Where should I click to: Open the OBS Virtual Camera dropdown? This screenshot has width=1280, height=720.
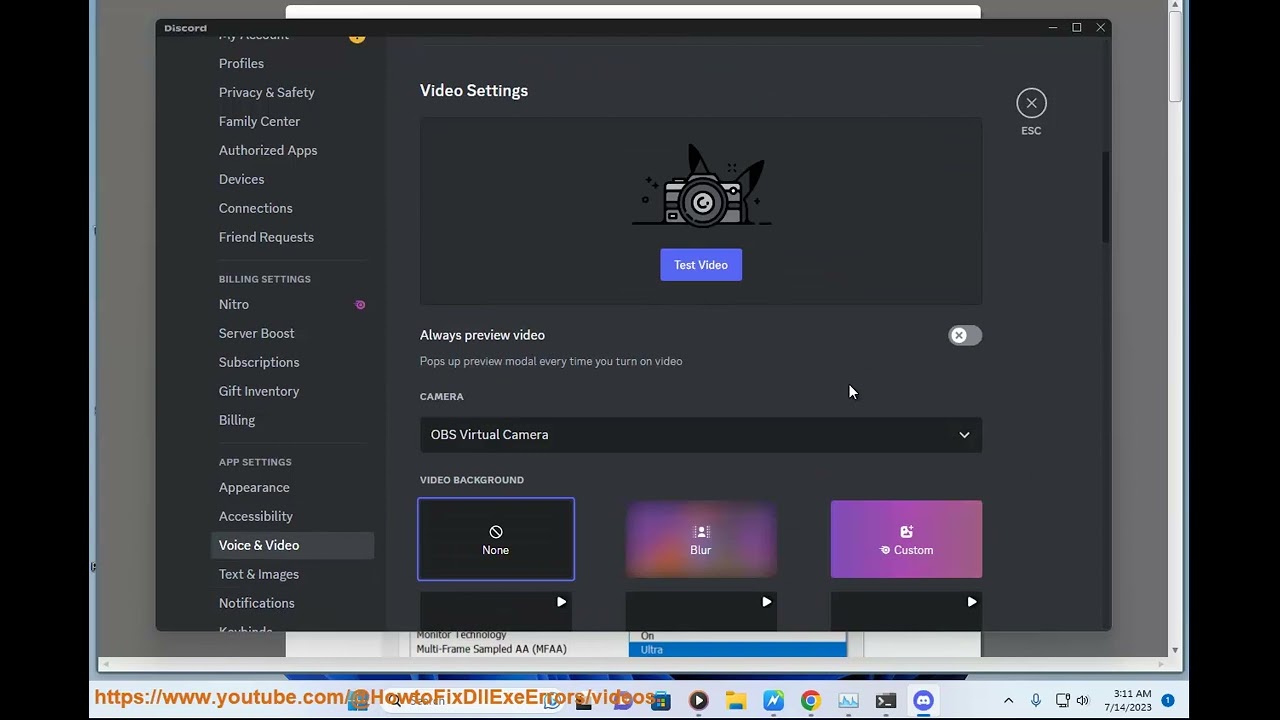[x=701, y=435]
